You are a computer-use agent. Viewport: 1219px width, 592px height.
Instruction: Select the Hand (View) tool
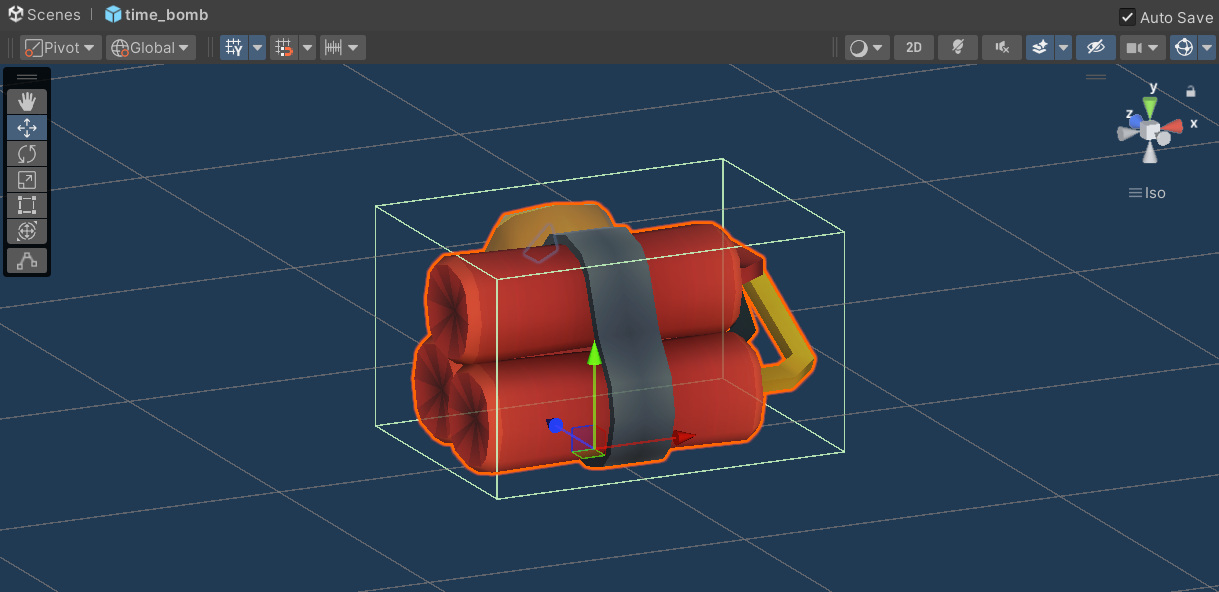click(27, 101)
